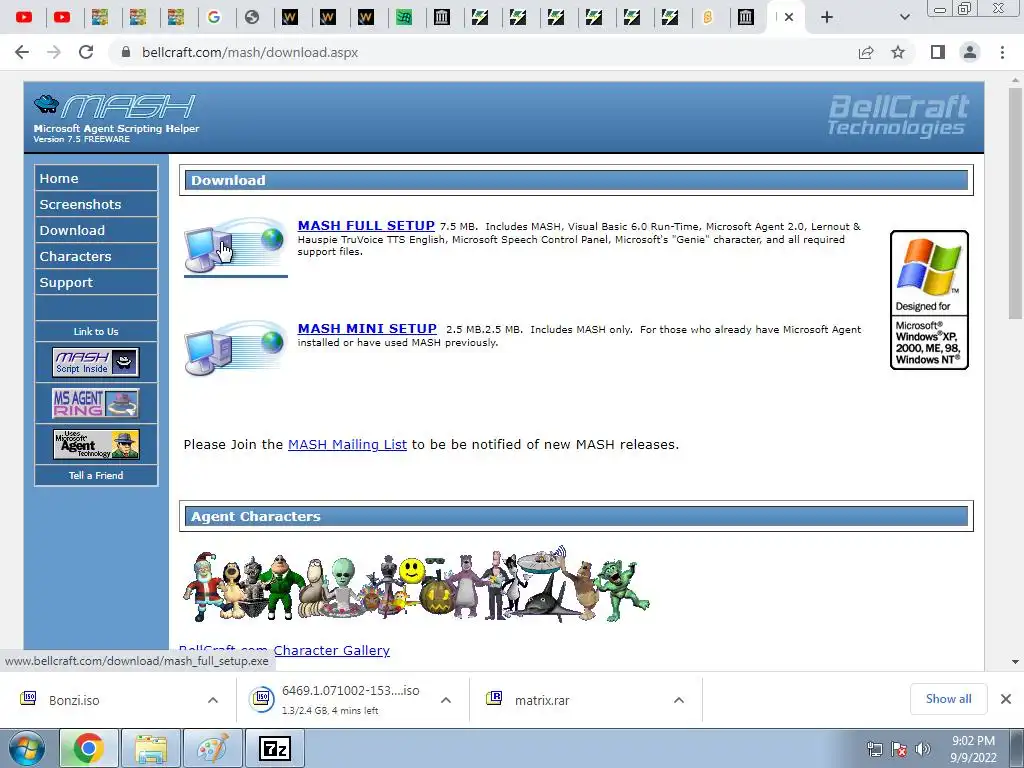Click the page scrollbar down arrow
This screenshot has width=1024, height=768.
click(1015, 662)
